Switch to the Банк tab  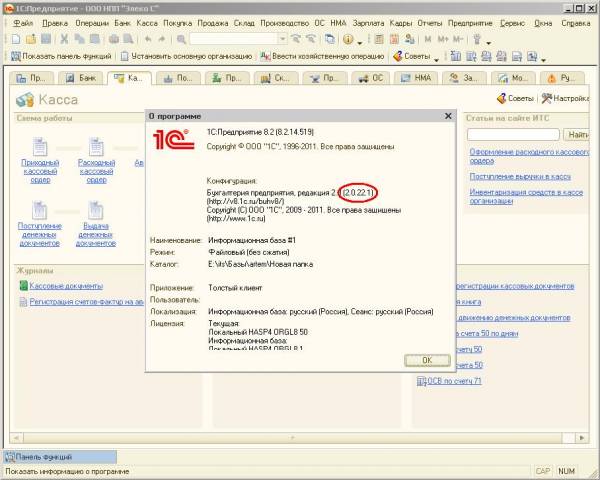point(81,78)
